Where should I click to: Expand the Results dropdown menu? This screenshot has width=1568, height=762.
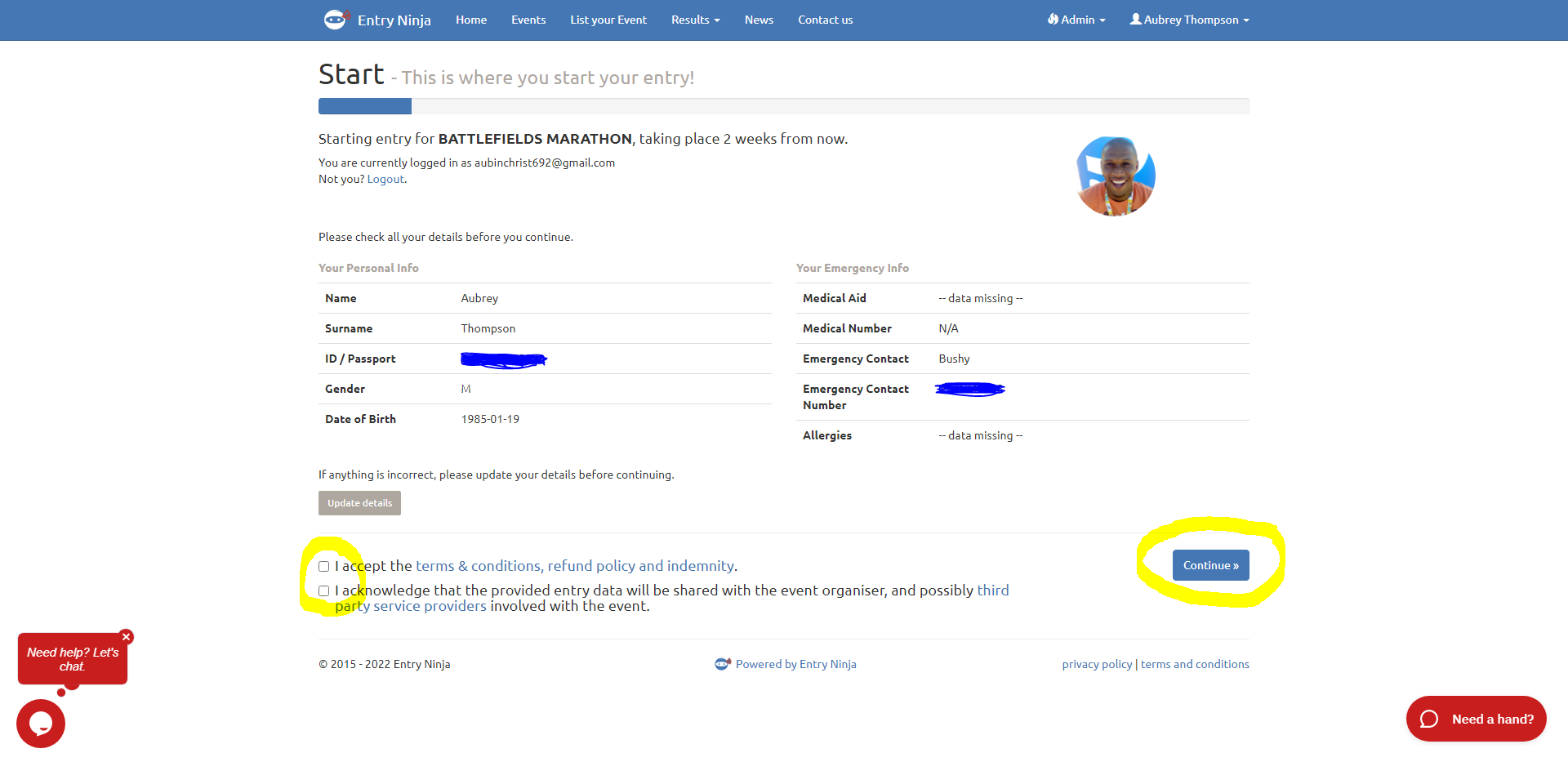click(x=695, y=20)
